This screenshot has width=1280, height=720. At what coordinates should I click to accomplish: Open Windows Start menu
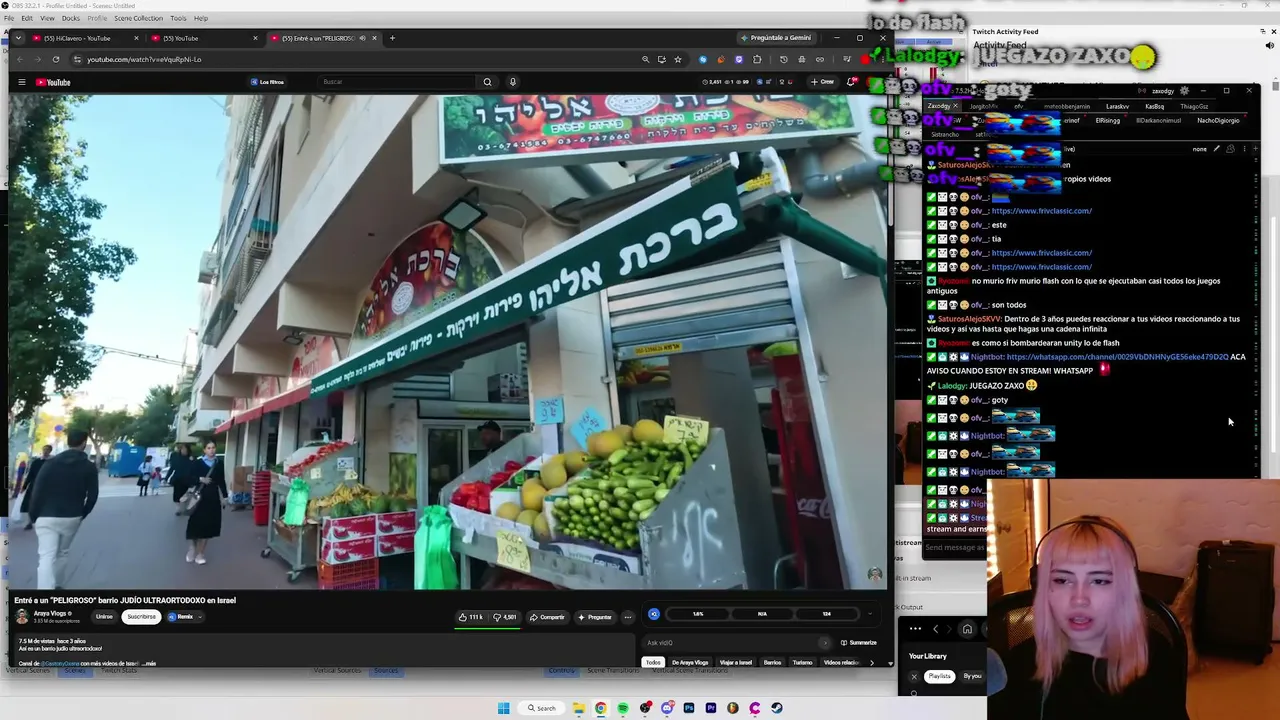pos(504,708)
